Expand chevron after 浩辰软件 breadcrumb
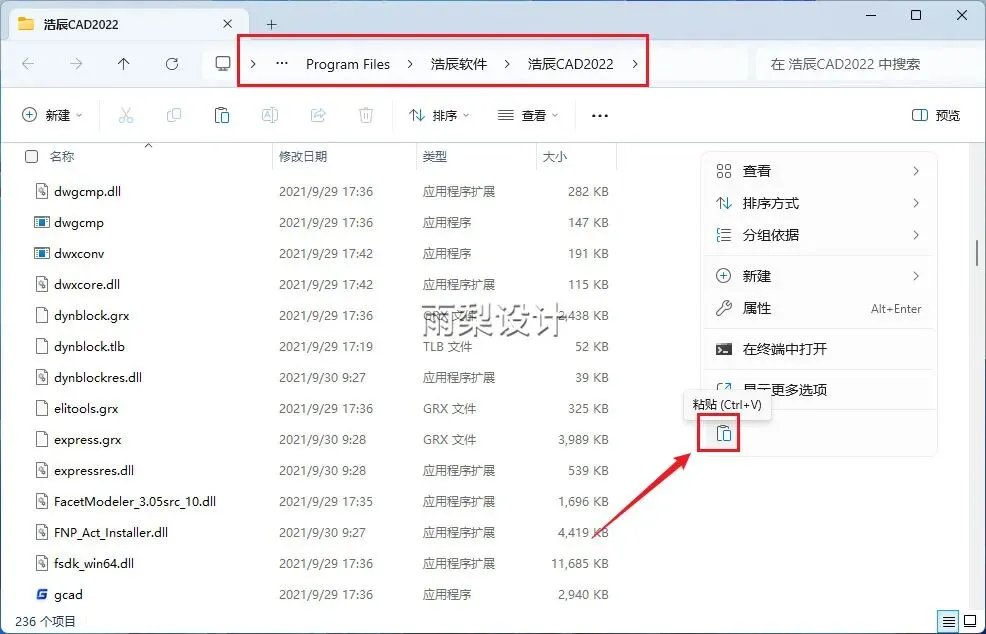Screen dimensions: 986x634 tap(507, 64)
